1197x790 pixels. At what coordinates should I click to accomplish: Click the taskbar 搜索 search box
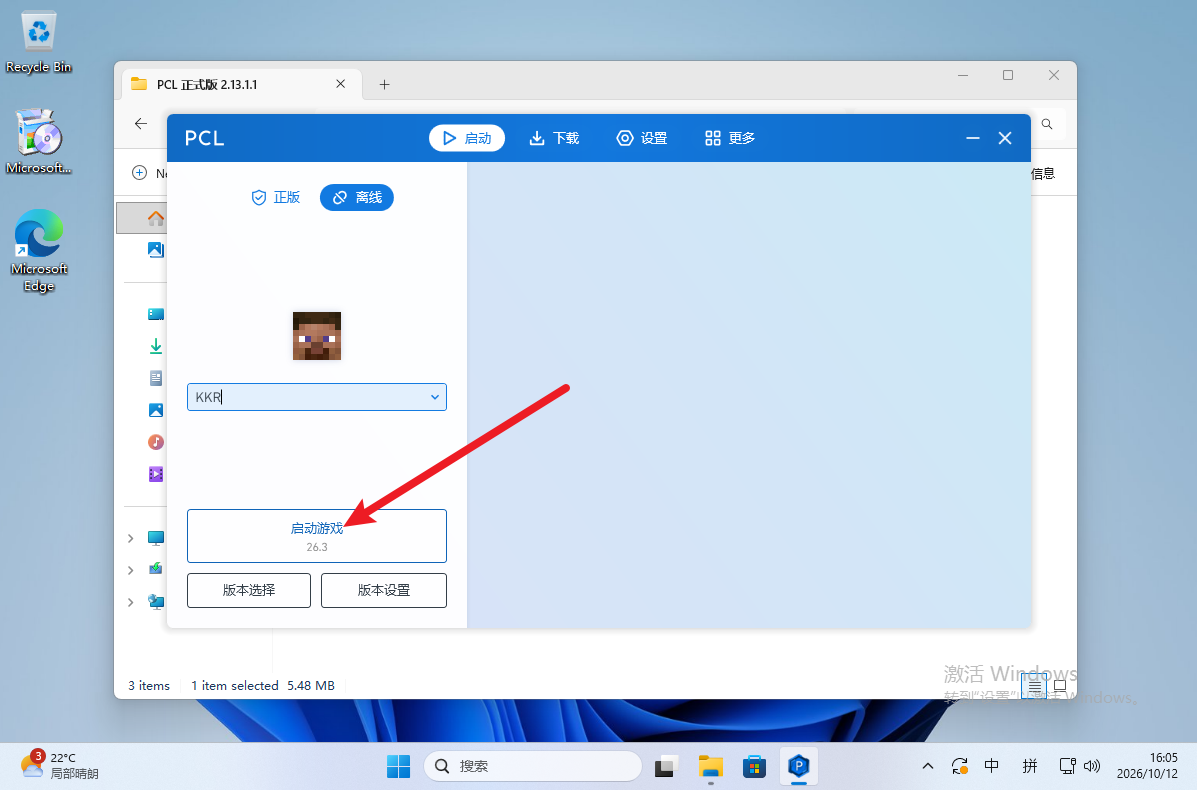coord(532,766)
